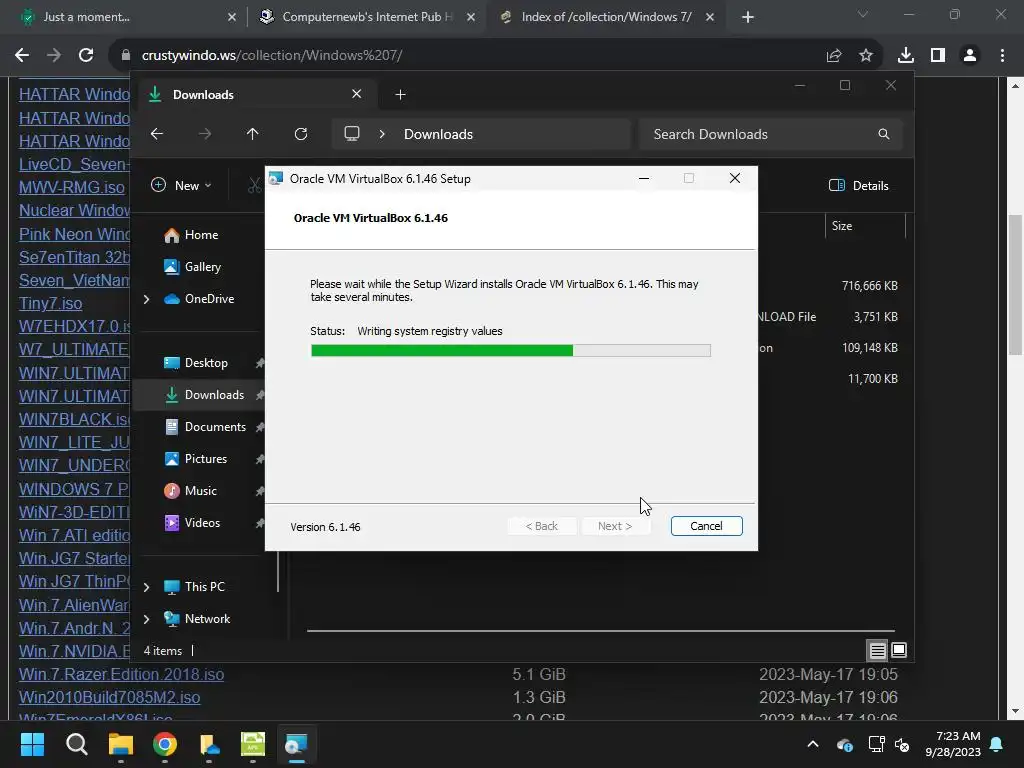Image resolution: width=1024 pixels, height=768 pixels.
Task: Refresh the Downloads folder
Action: tap(300, 134)
